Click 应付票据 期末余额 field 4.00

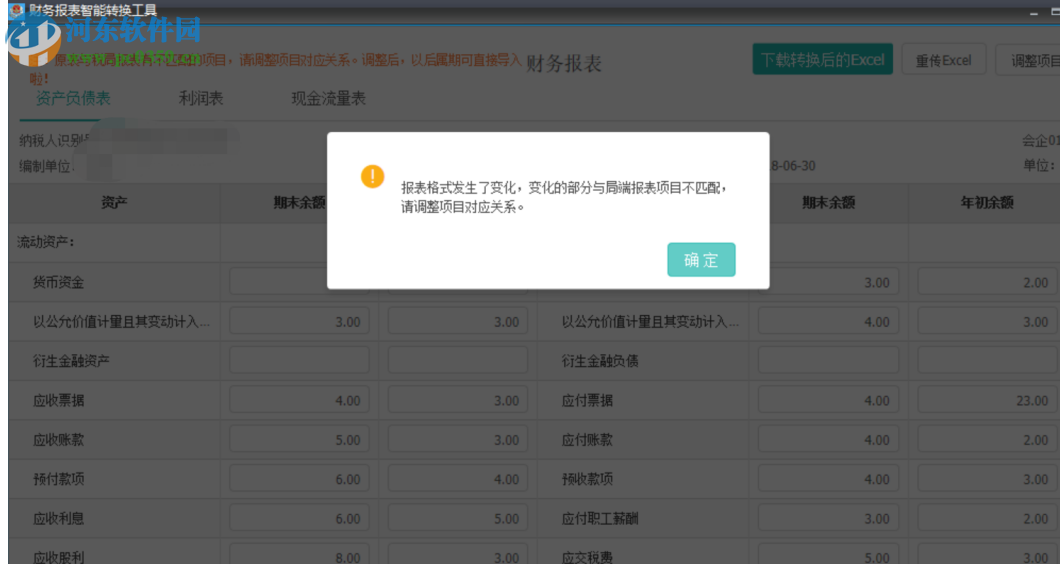pyautogui.click(x=828, y=400)
